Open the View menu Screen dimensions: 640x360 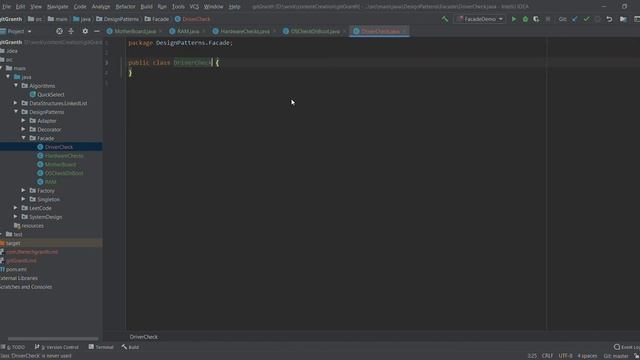(x=36, y=7)
